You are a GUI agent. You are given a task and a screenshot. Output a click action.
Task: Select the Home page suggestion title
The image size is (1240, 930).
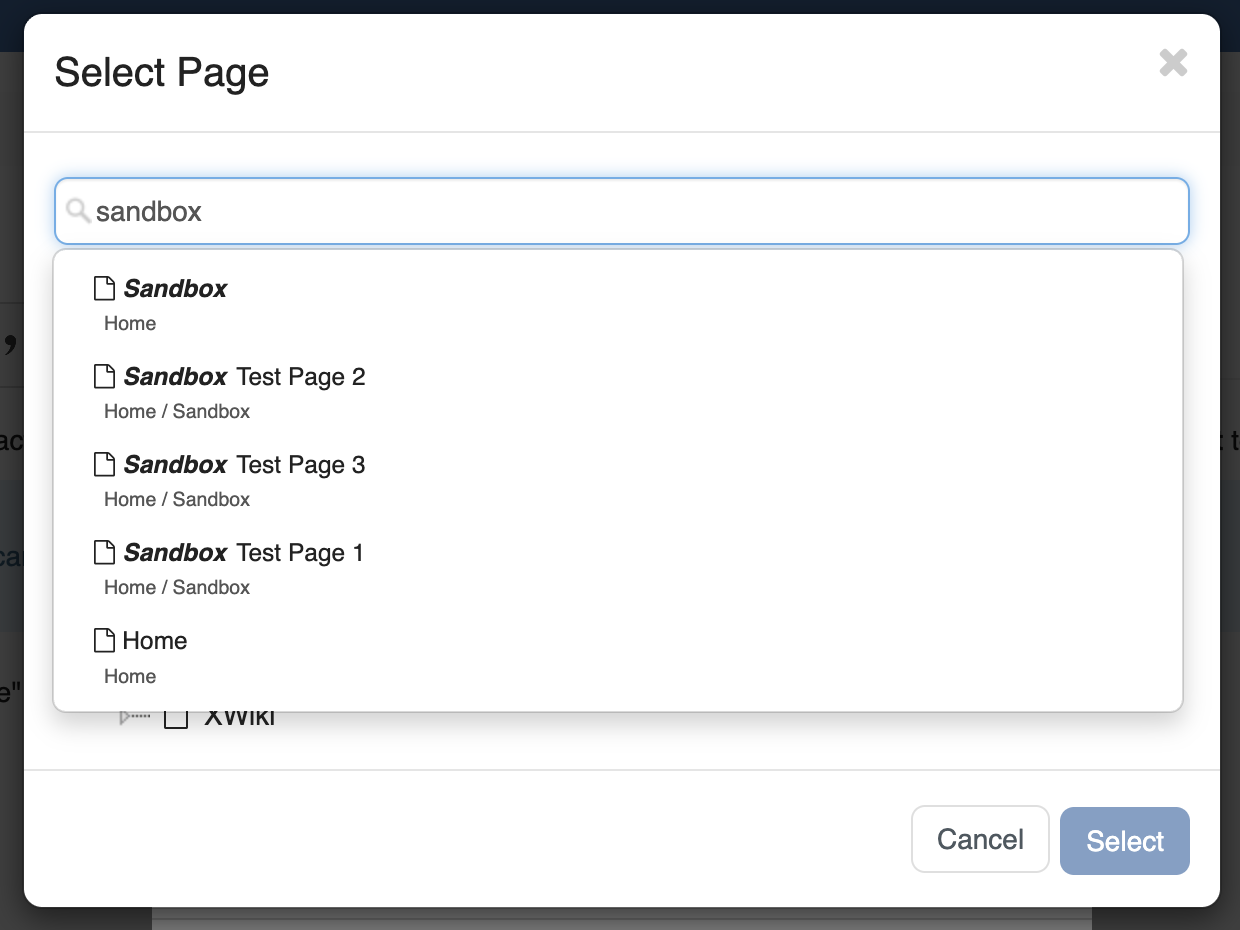(x=155, y=641)
